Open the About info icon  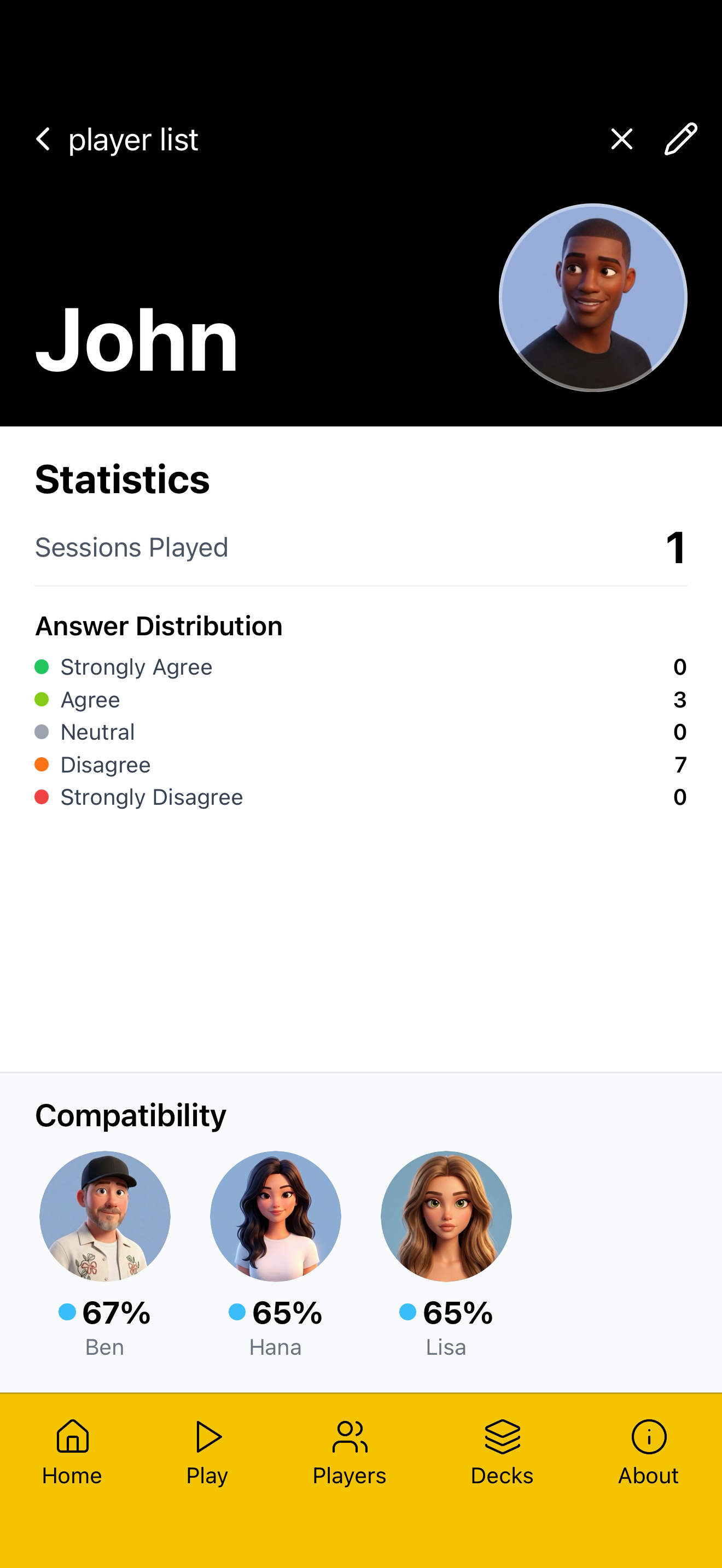[x=649, y=1437]
